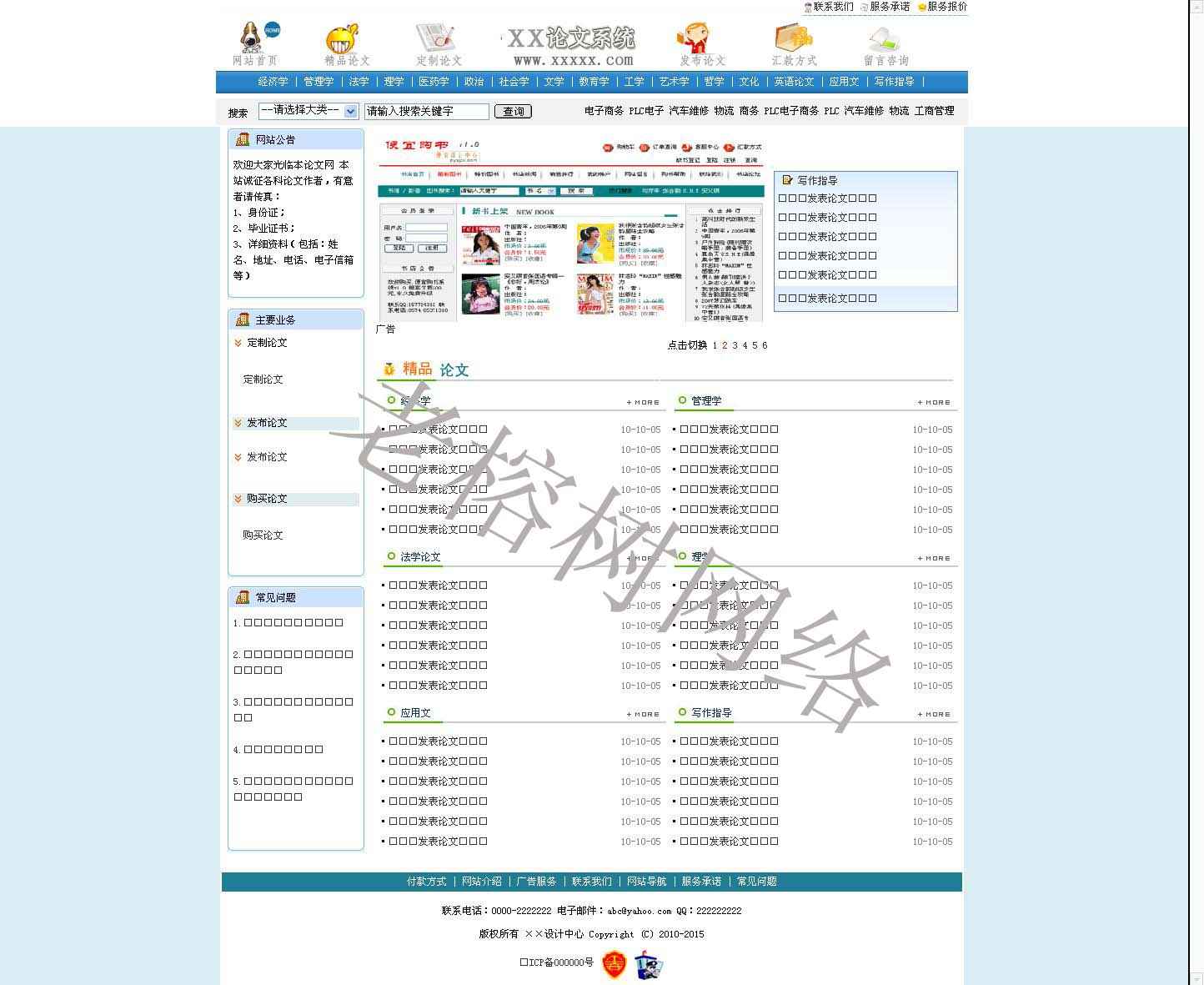Click the 网站公告 panel header icon
The image size is (1204, 985).
243,139
